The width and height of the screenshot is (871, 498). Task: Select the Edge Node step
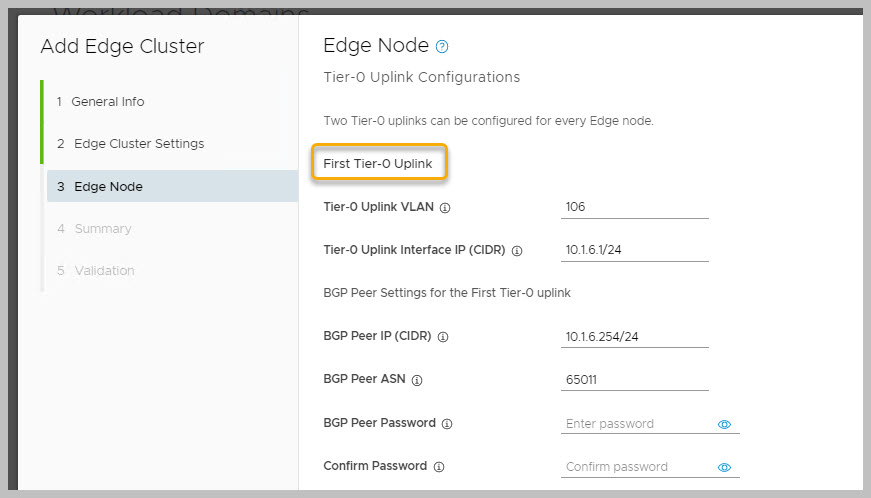coord(108,186)
